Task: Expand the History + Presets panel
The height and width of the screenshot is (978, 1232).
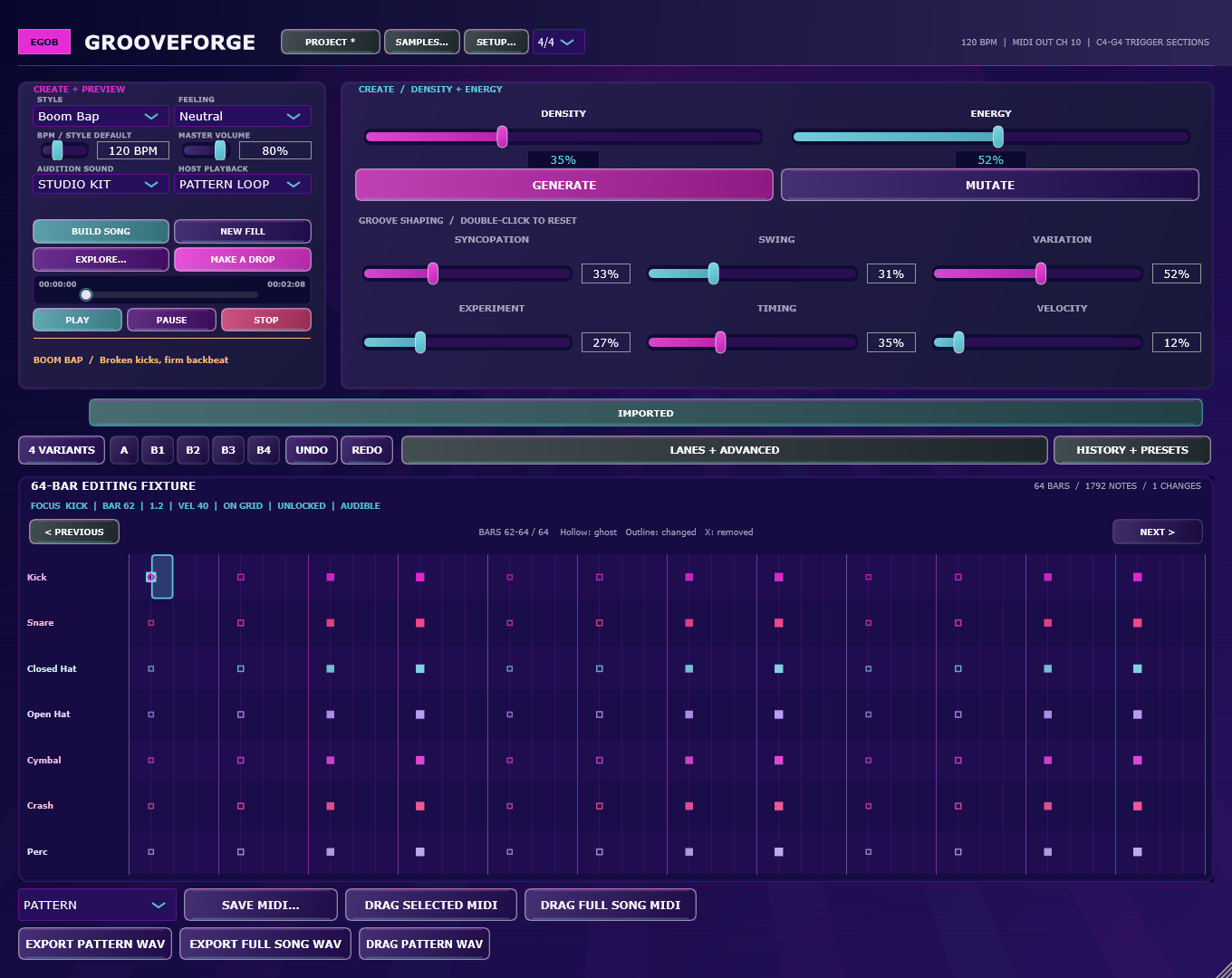Action: point(1132,450)
